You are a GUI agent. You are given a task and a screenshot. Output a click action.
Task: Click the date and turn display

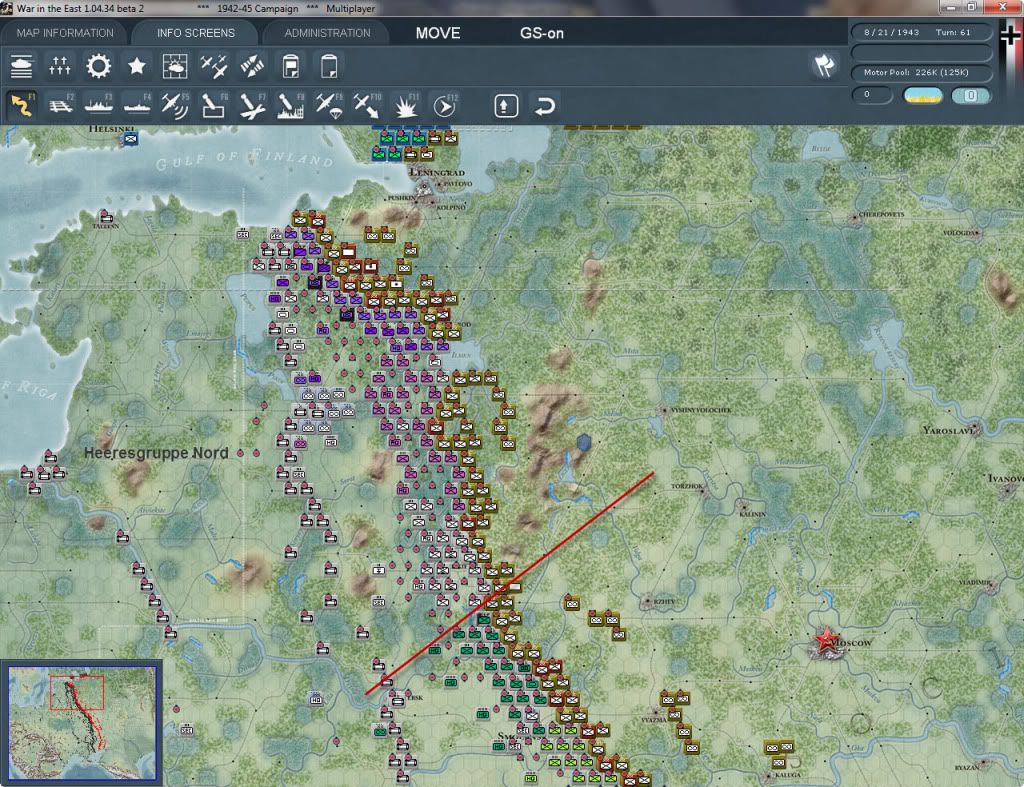click(x=921, y=32)
